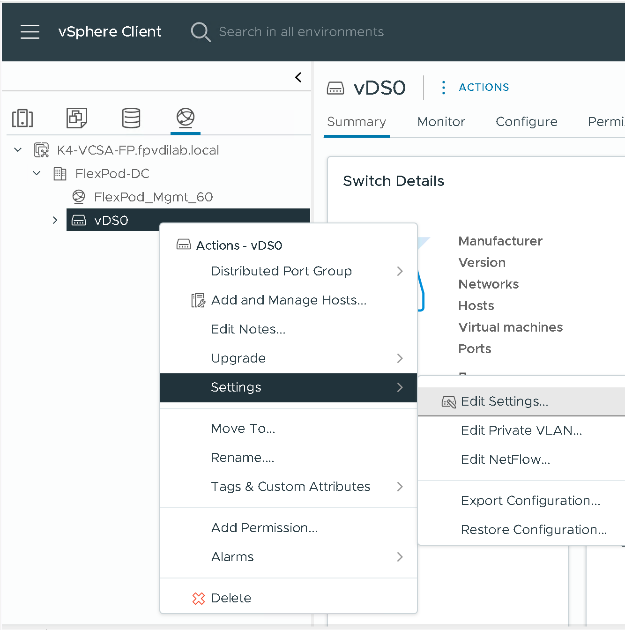Expand Tags & Custom Attributes chevron

400,487
